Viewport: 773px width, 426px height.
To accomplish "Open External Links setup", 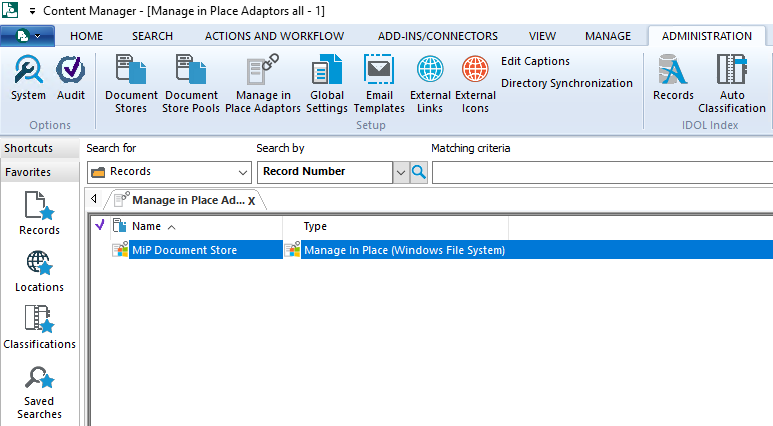I will (430, 83).
